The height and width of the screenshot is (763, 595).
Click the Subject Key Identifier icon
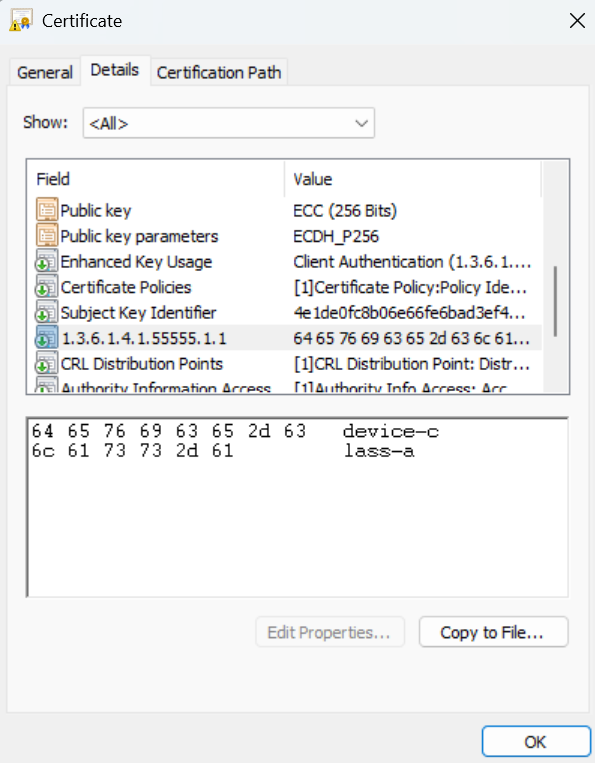[x=47, y=312]
